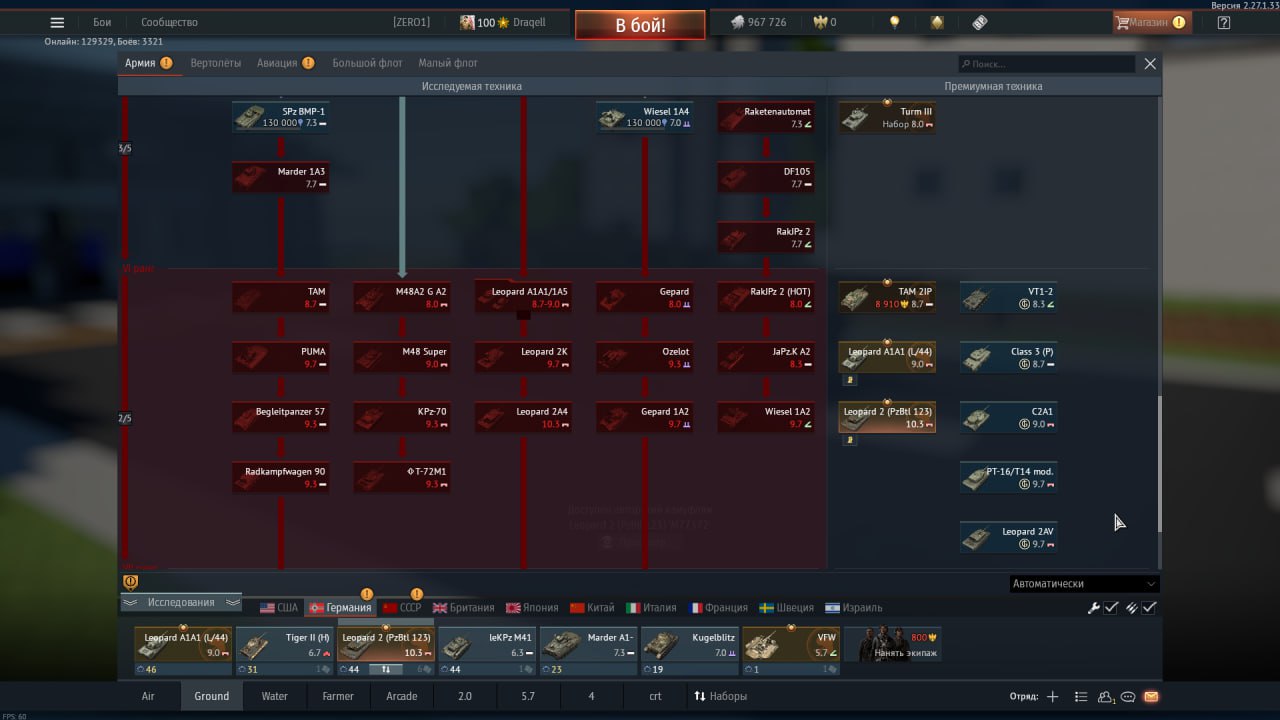This screenshot has height=720, width=1280.
Task: Select SPz BMP-1 in research tree
Action: coord(281,118)
